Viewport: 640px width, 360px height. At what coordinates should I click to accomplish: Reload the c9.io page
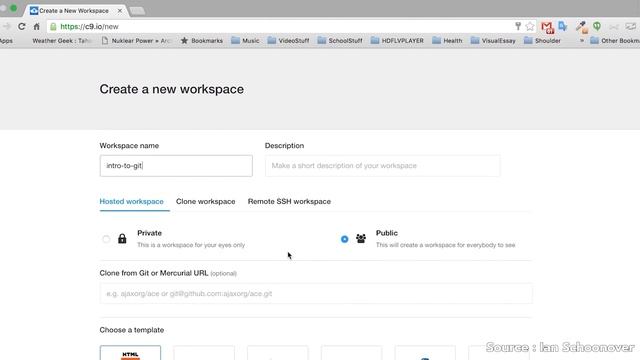click(22, 27)
